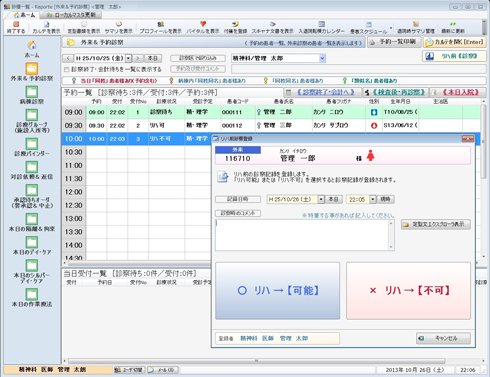Click the comment box scroll-down arrow

point(391,247)
